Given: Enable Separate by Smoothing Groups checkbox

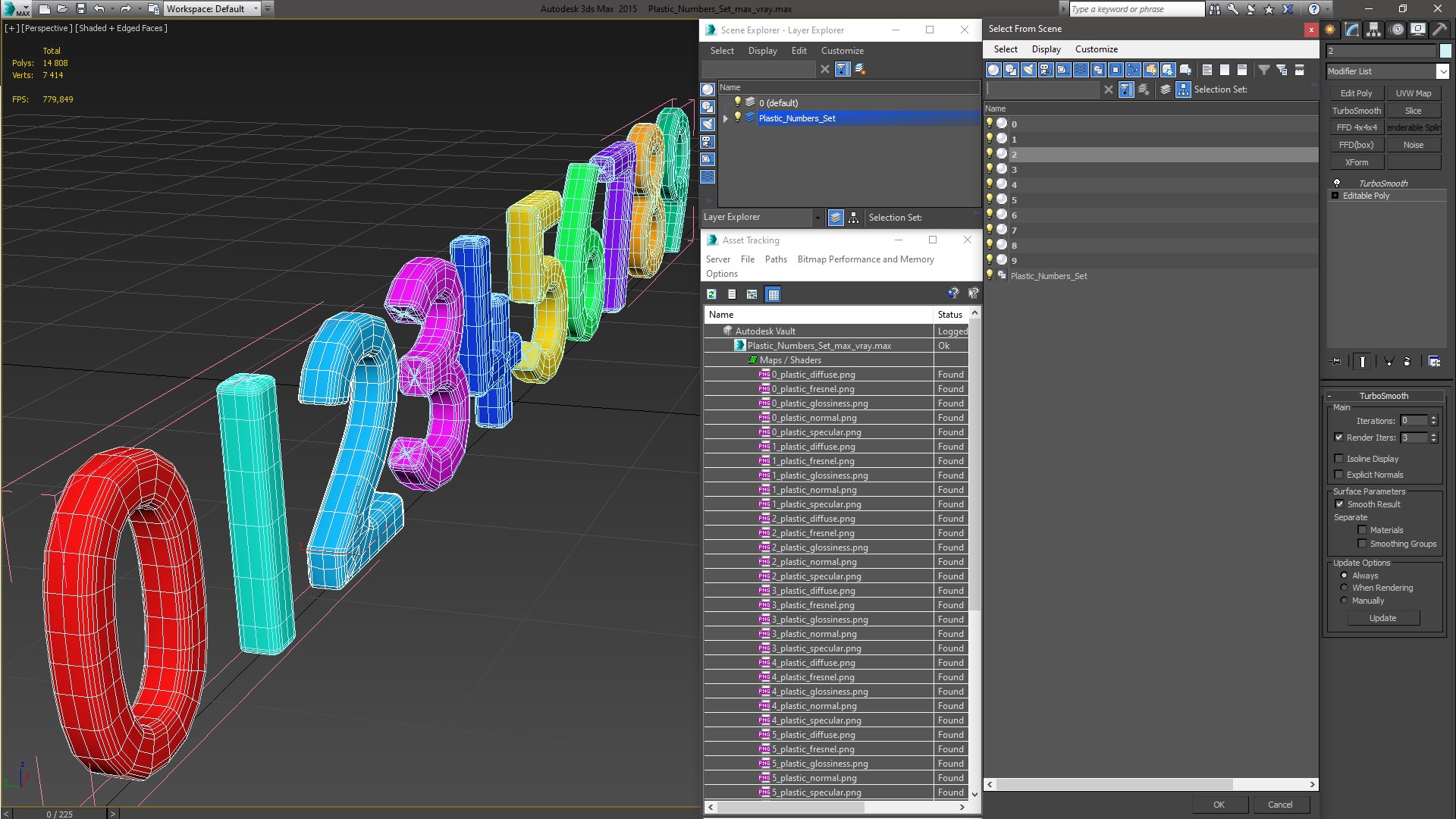Looking at the screenshot, I should (x=1362, y=544).
